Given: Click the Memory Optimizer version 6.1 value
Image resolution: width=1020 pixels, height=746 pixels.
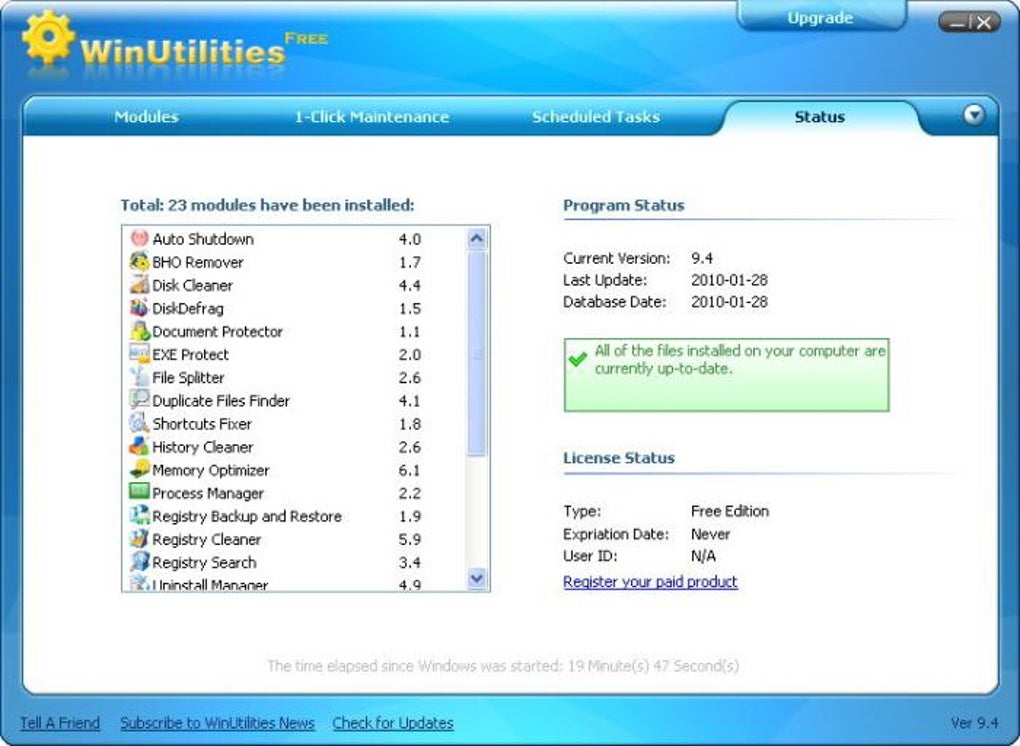Looking at the screenshot, I should pos(410,470).
